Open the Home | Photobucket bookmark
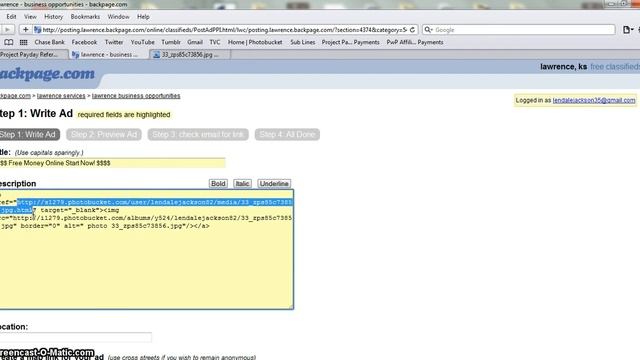The height and width of the screenshot is (360, 640). tap(255, 42)
